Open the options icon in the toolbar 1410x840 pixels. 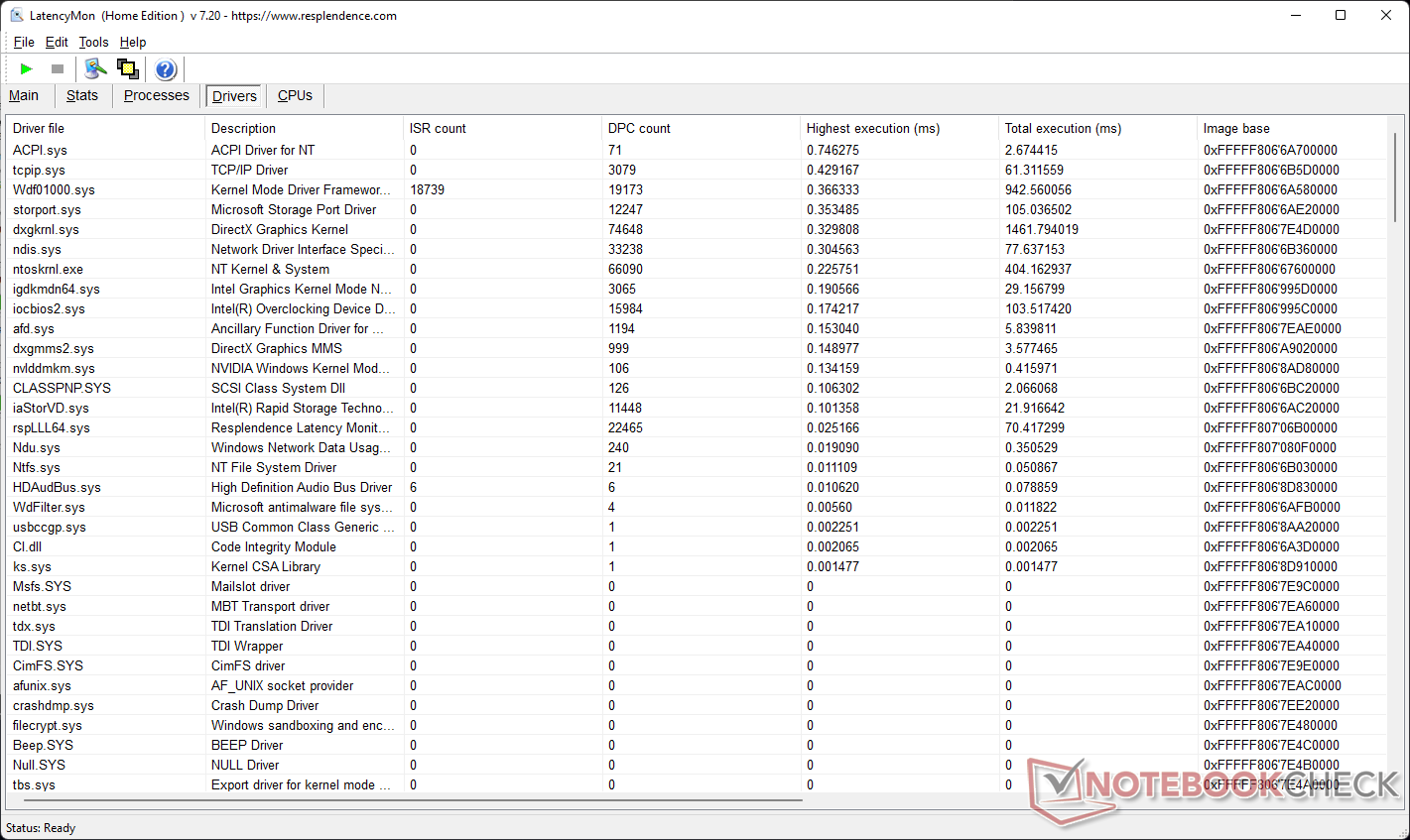point(95,68)
